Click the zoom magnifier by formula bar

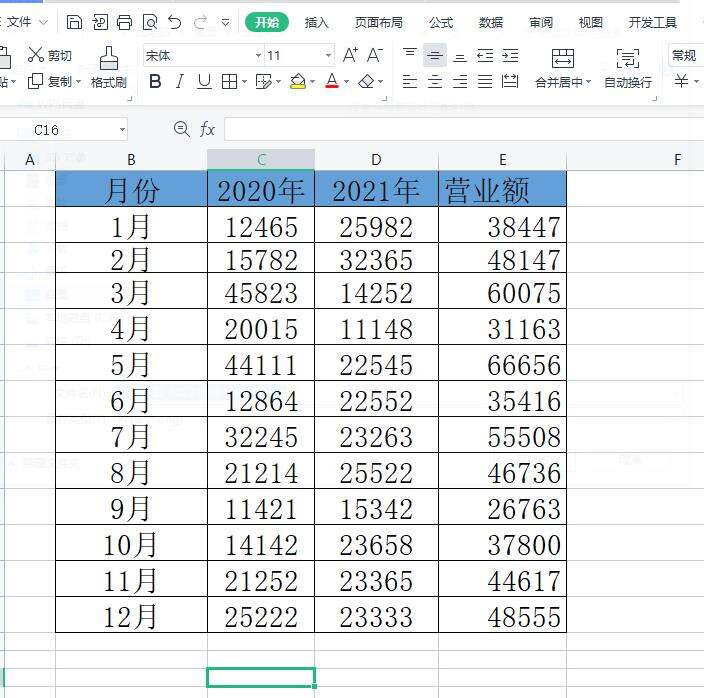181,129
